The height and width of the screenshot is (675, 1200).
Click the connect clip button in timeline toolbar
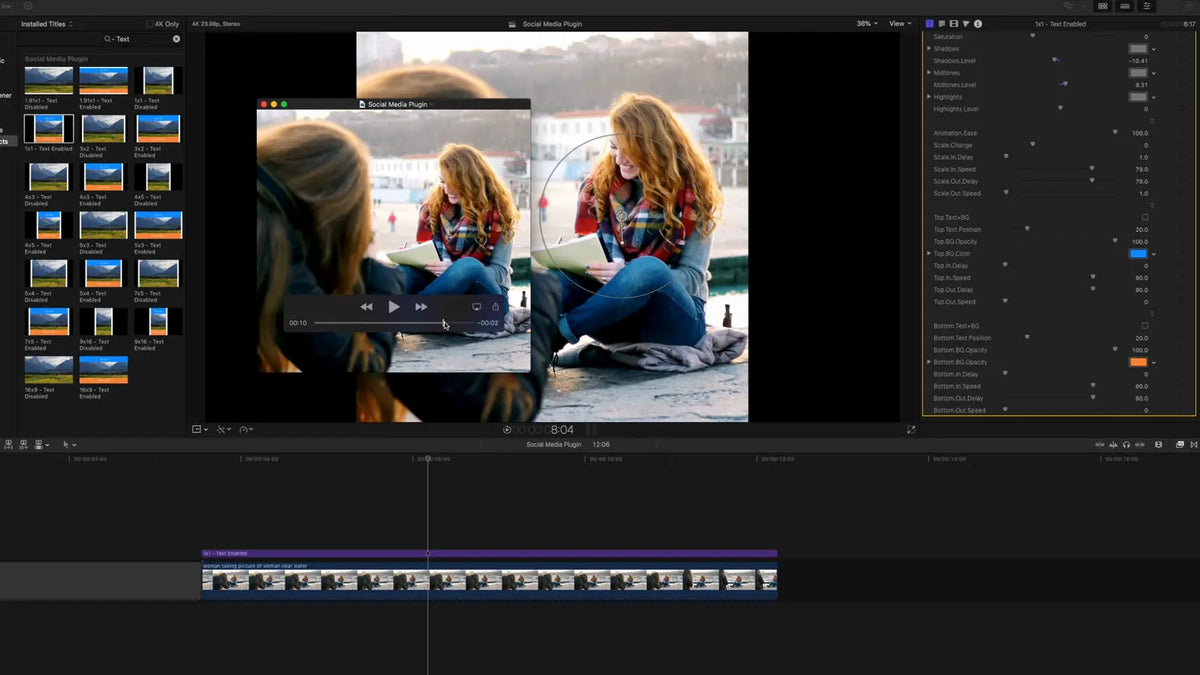pyautogui.click(x=9, y=444)
